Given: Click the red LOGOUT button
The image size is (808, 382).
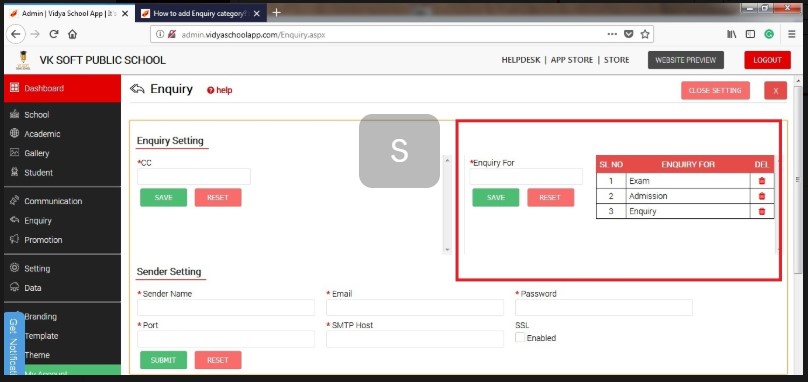Looking at the screenshot, I should click(x=767, y=60).
